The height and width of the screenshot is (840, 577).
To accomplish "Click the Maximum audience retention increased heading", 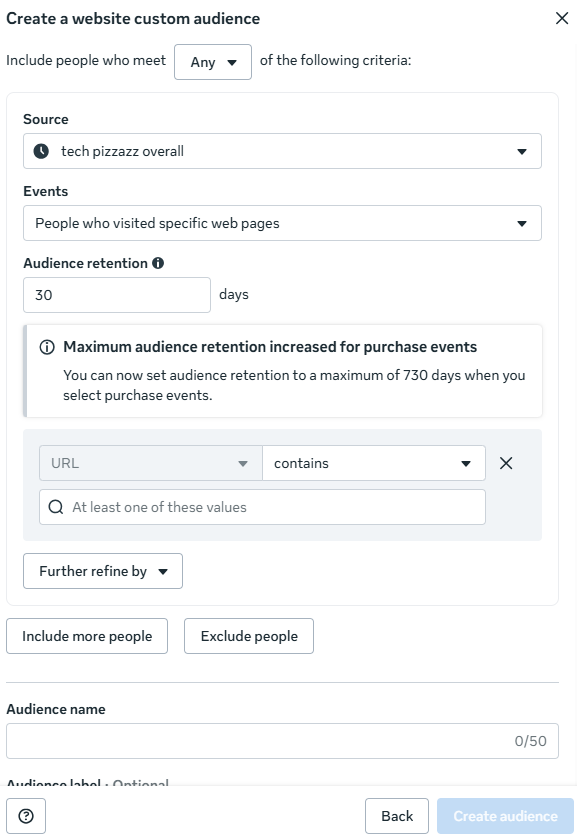I will pos(270,347).
